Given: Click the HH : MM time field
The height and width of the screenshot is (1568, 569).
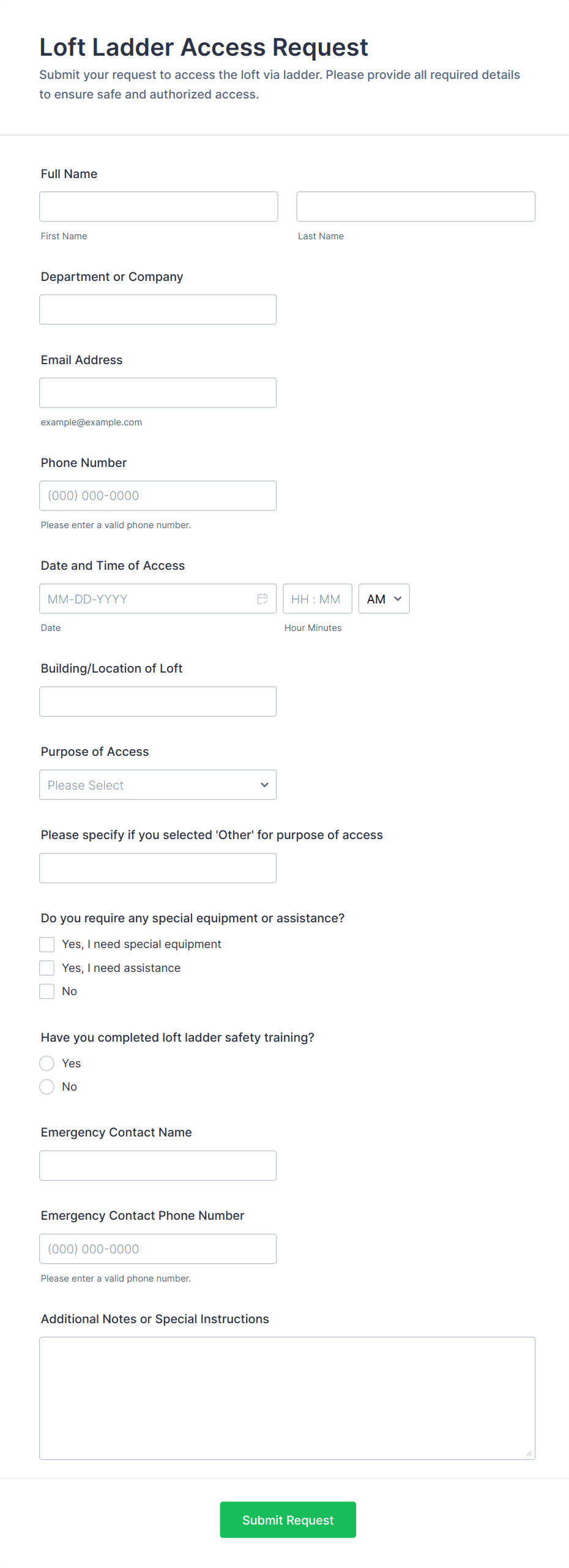Looking at the screenshot, I should tap(317, 599).
